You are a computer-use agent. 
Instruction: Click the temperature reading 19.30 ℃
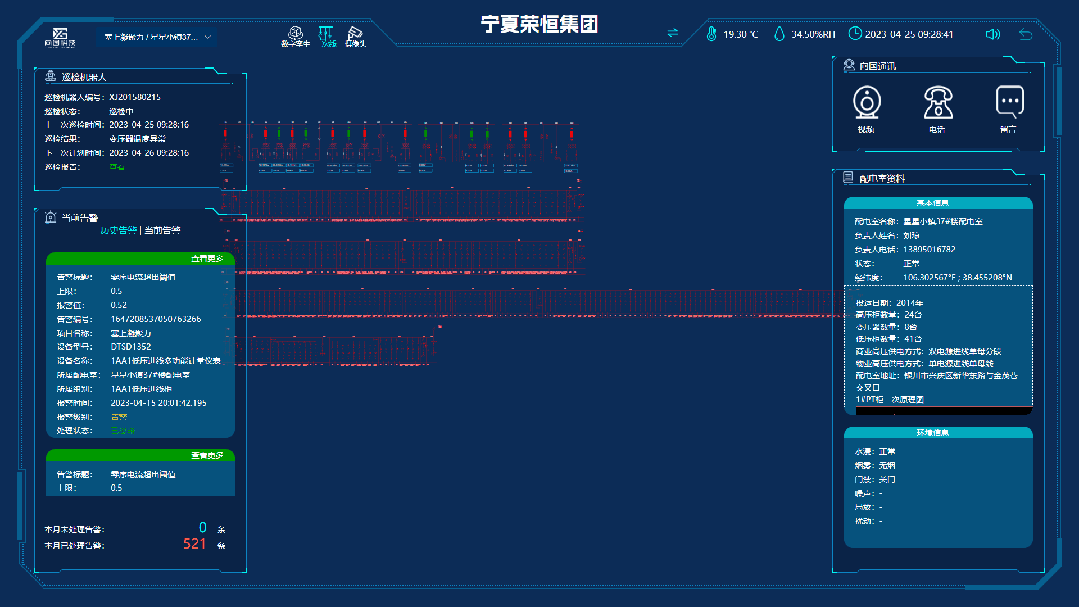coord(740,34)
